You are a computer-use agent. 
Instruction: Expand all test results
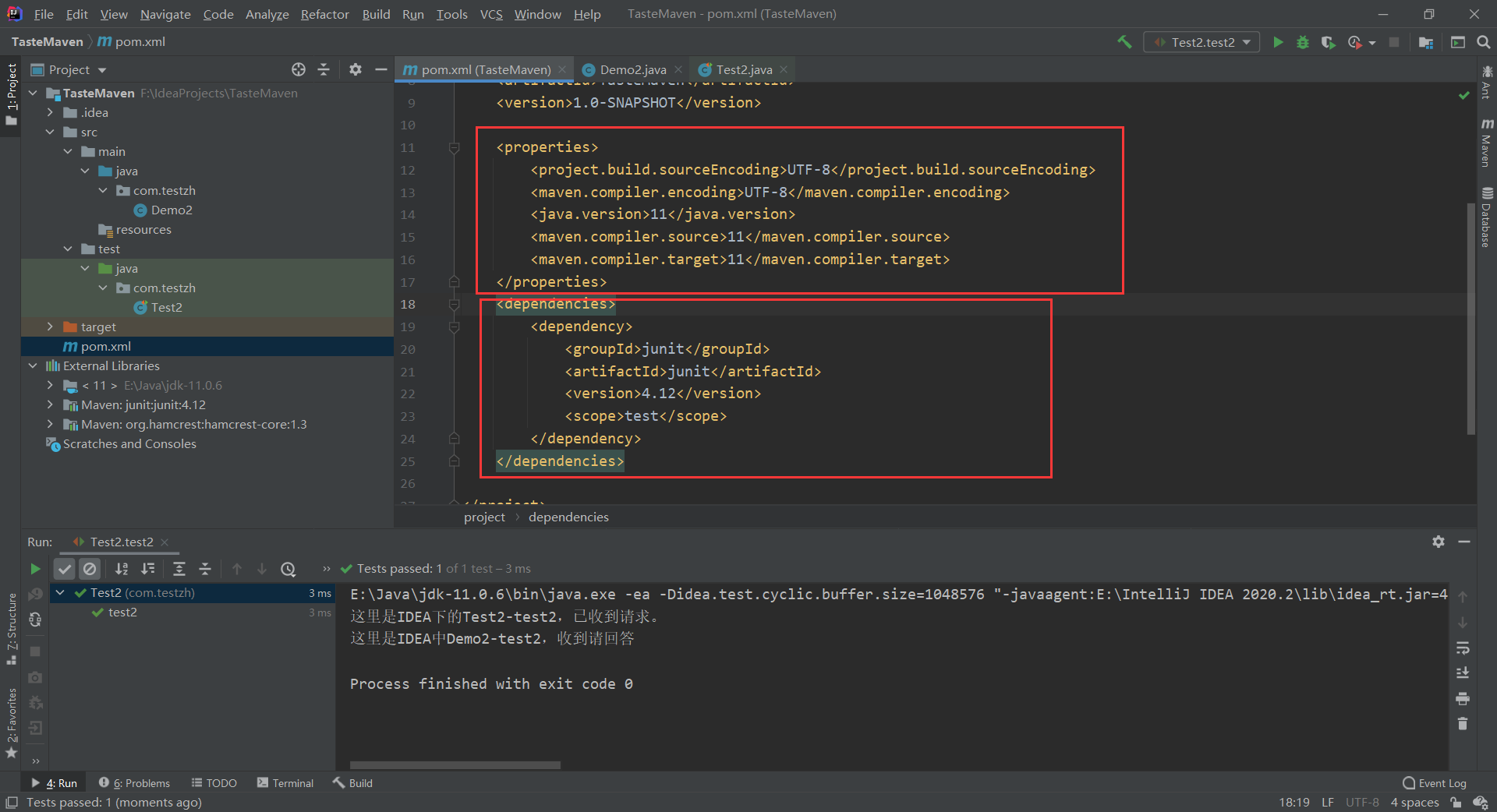coord(179,569)
